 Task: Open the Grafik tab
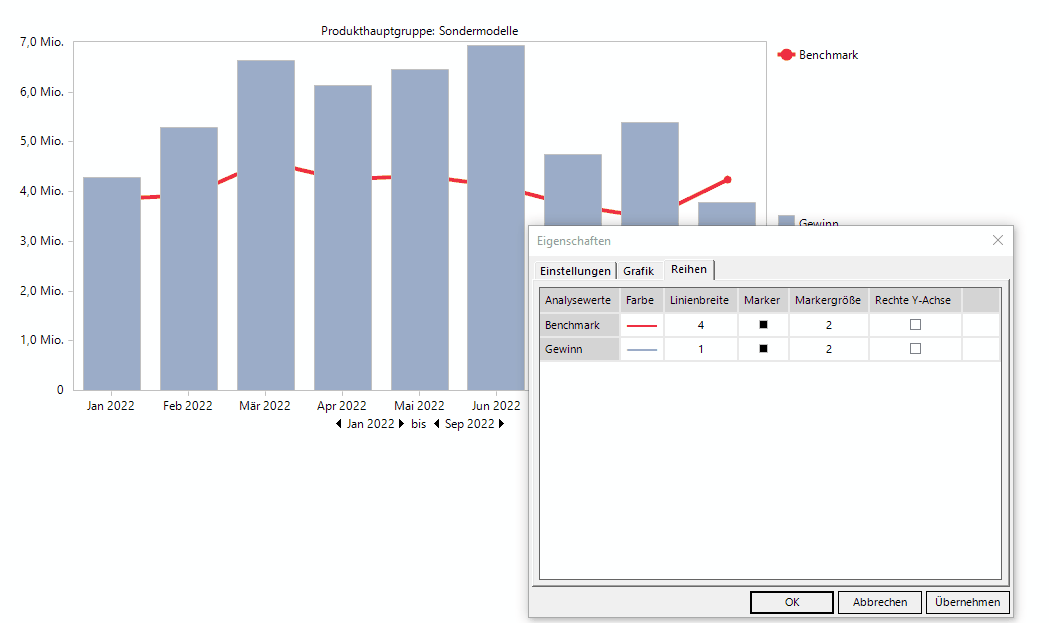638,271
